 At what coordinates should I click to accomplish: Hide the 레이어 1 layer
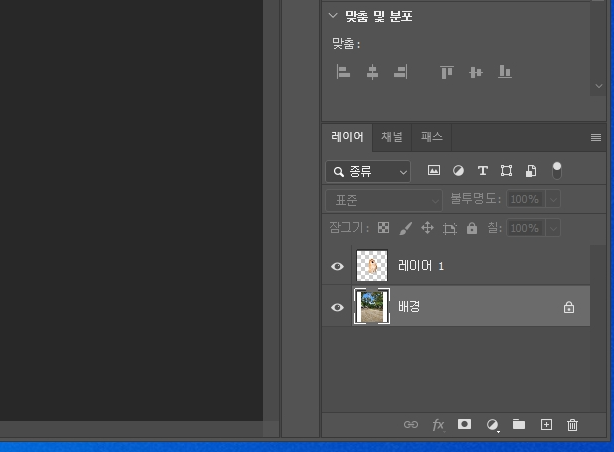[337, 266]
